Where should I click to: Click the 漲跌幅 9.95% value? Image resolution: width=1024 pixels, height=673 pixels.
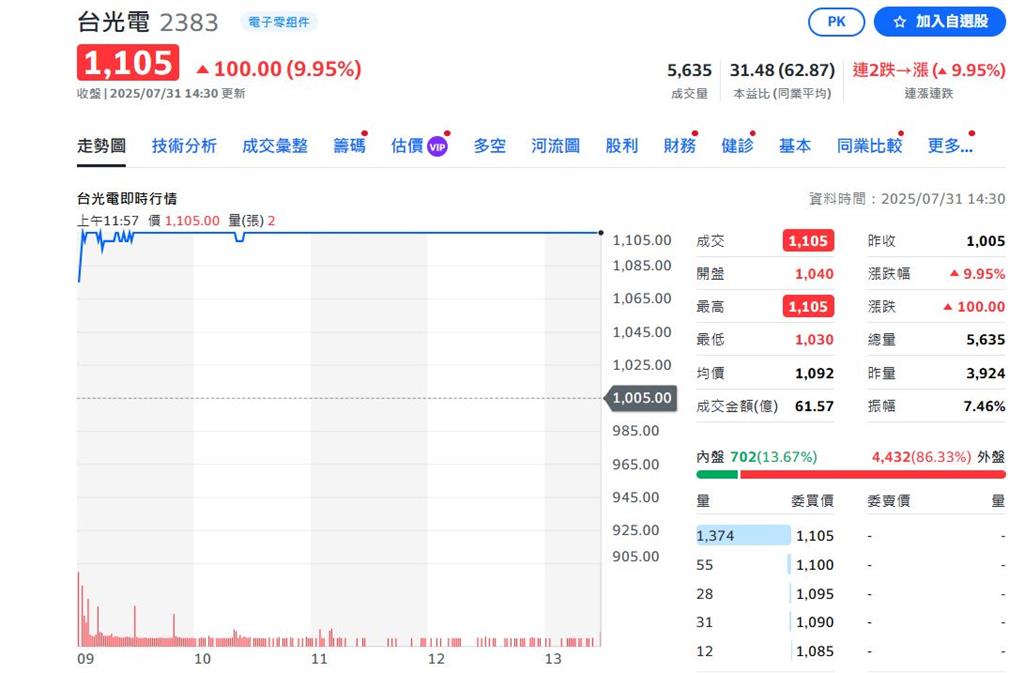978,274
